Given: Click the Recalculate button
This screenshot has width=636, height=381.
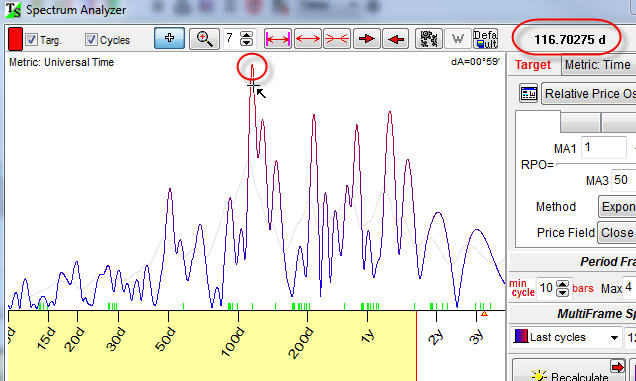Looking at the screenshot, I should pyautogui.click(x=569, y=371).
